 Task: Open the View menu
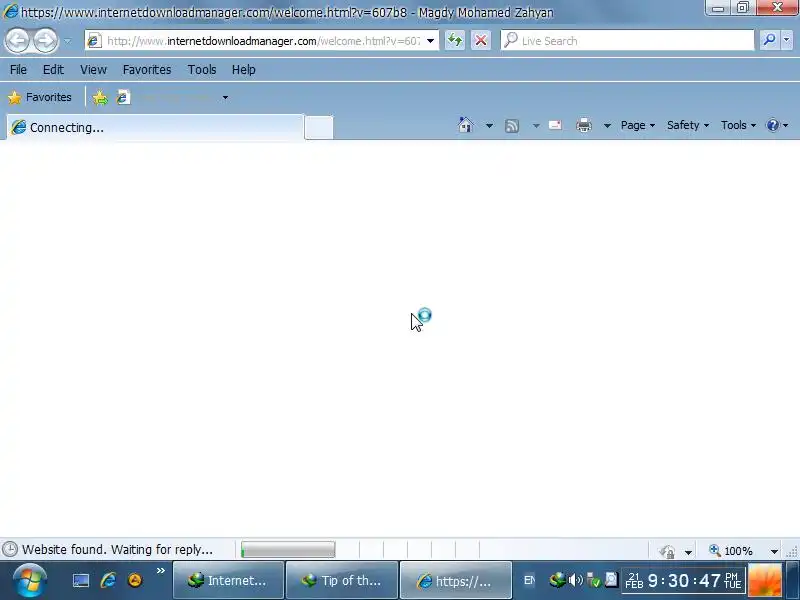93,69
